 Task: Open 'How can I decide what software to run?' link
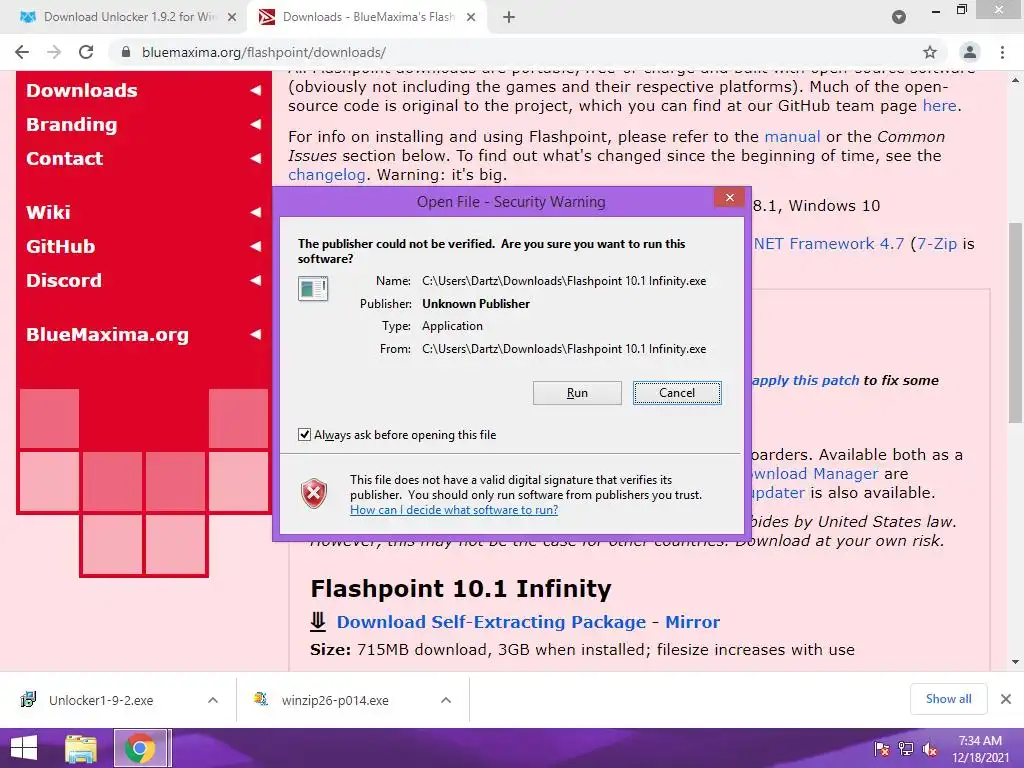454,510
